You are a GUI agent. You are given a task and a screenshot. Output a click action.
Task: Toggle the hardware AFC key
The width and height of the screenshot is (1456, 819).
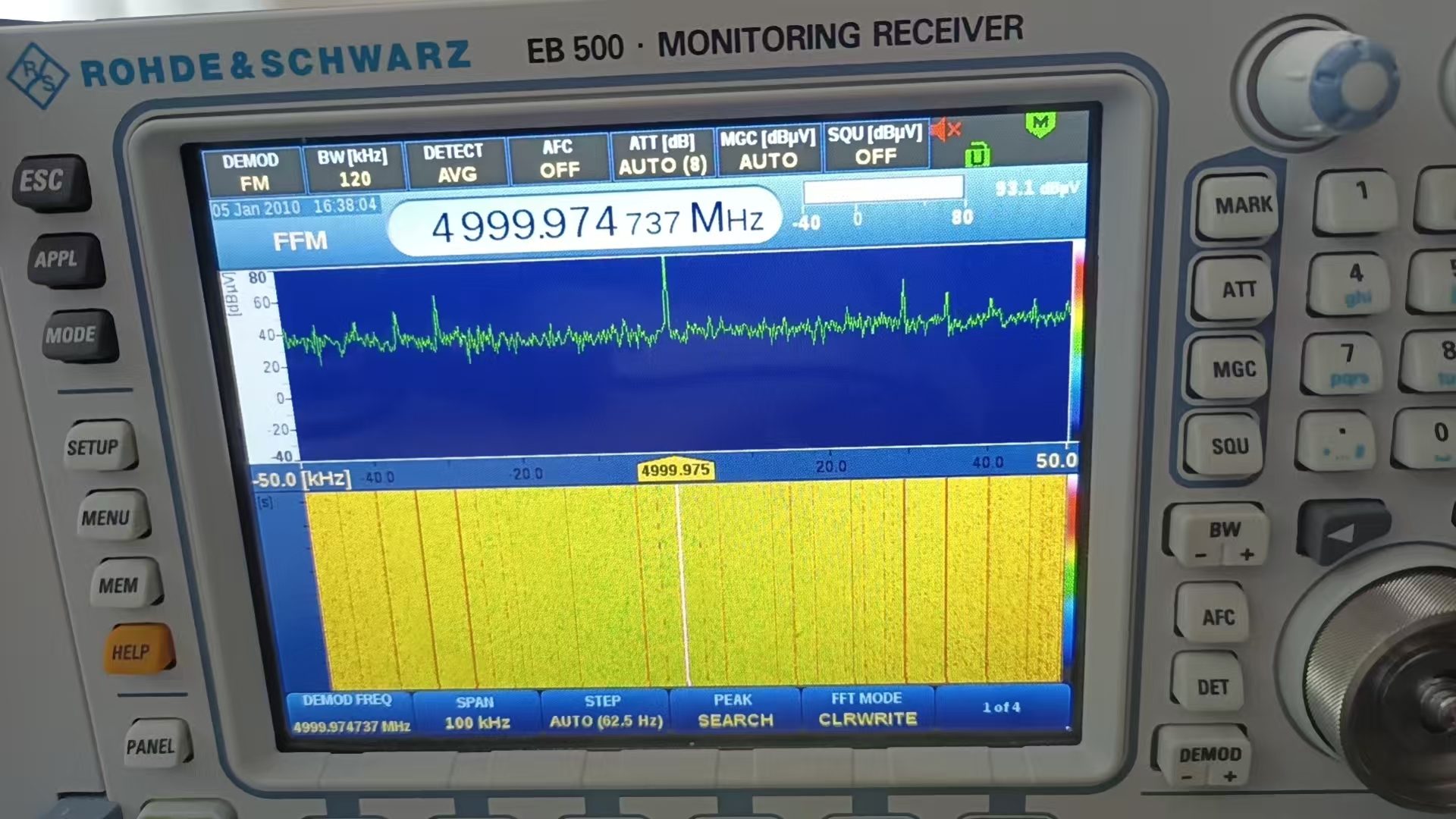click(x=1216, y=618)
